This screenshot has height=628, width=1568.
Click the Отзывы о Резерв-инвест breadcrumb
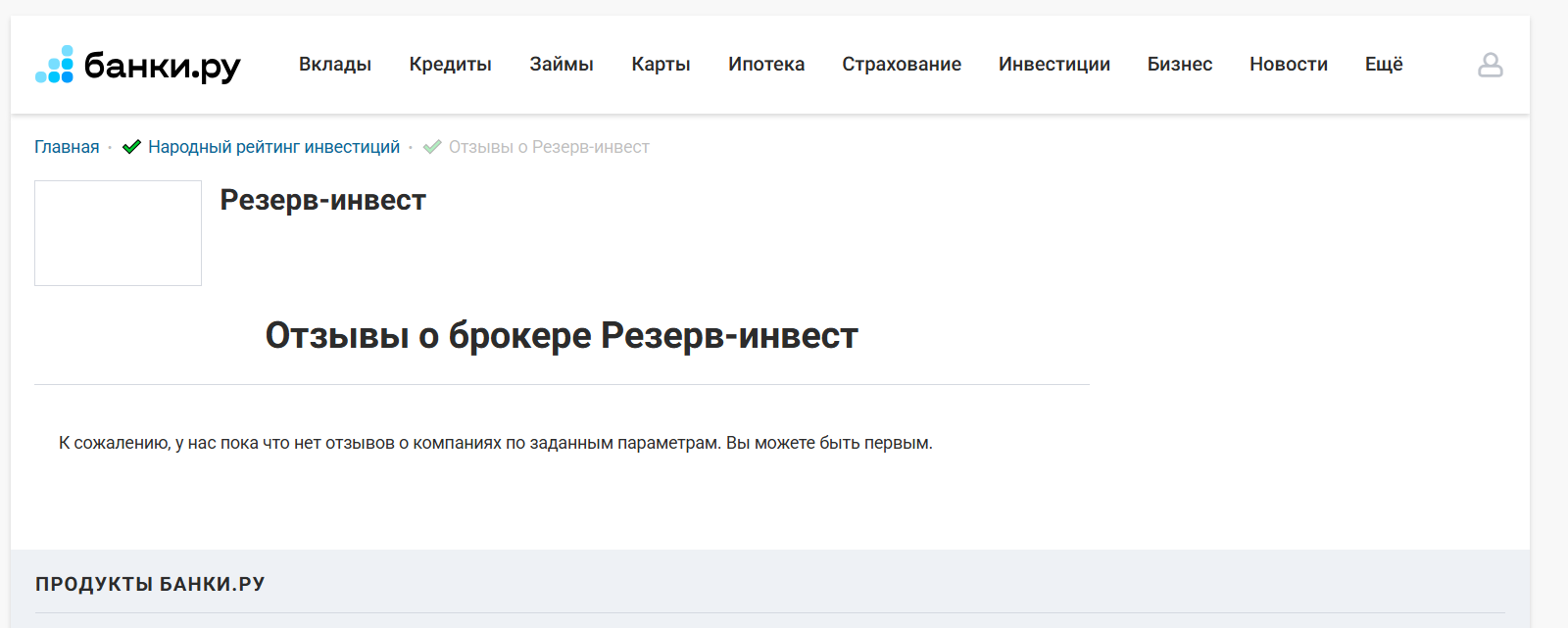coord(549,147)
